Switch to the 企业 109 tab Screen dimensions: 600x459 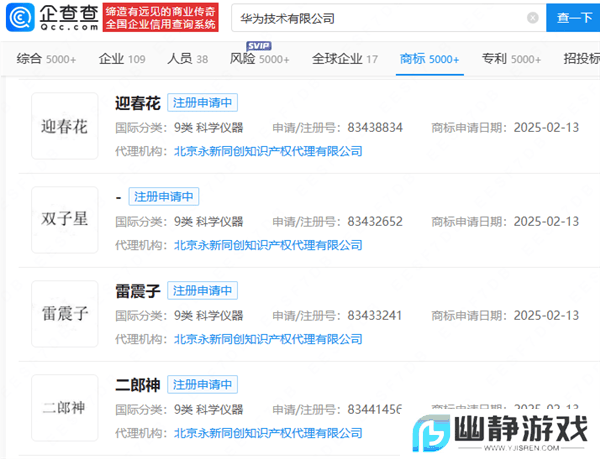[x=122, y=59]
